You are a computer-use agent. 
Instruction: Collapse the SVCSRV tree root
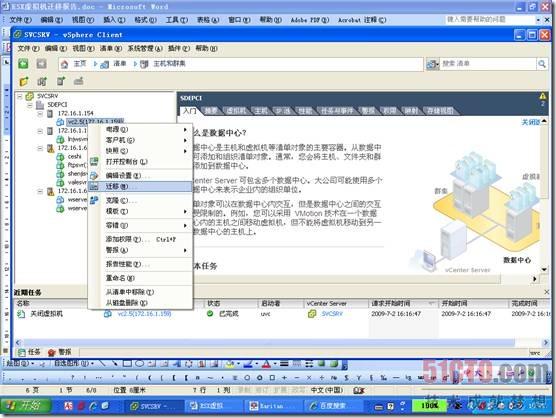(x=20, y=96)
